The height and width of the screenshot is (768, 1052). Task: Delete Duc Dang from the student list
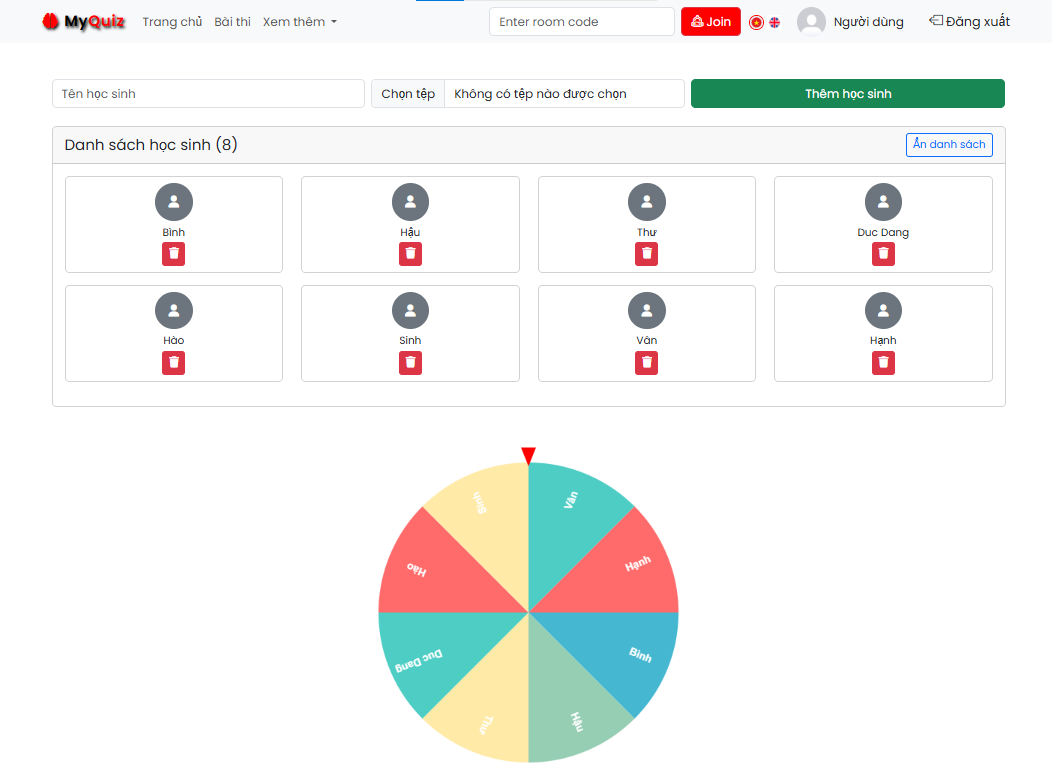pos(883,254)
